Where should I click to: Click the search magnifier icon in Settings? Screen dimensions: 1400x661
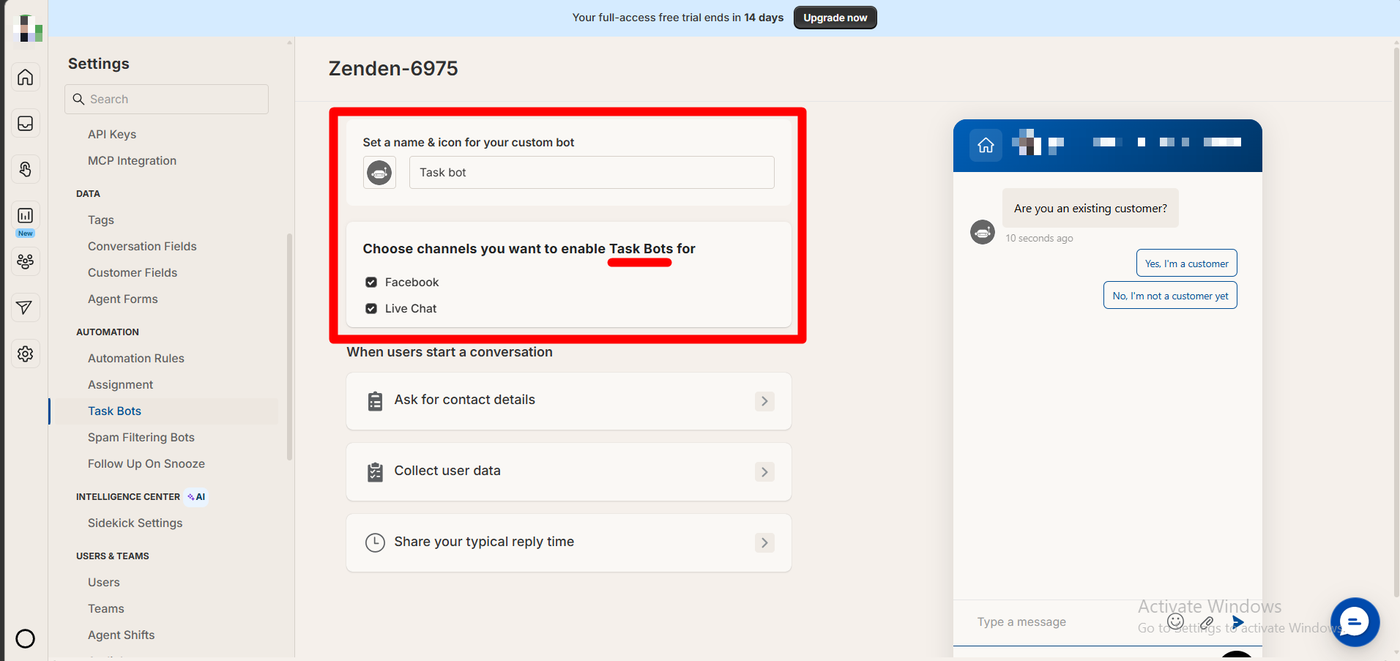click(x=78, y=99)
